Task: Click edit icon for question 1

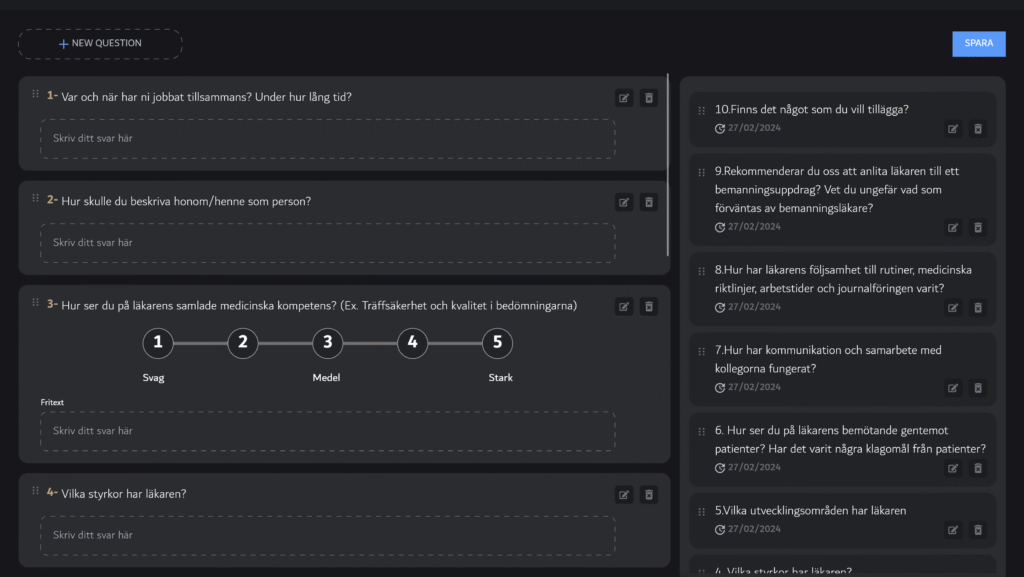Action: pyautogui.click(x=624, y=98)
